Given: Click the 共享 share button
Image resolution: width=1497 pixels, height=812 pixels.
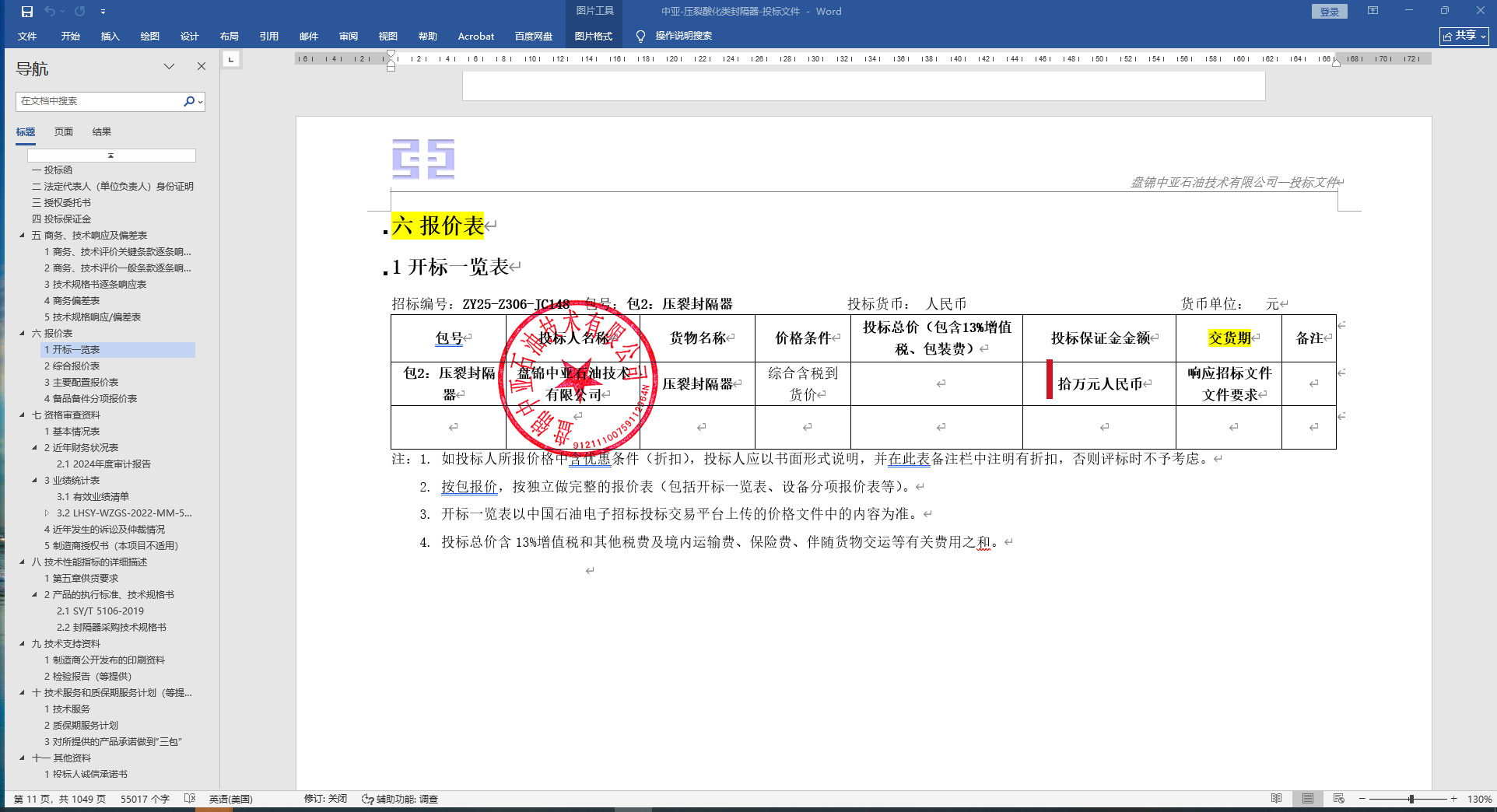Looking at the screenshot, I should click(x=1464, y=36).
